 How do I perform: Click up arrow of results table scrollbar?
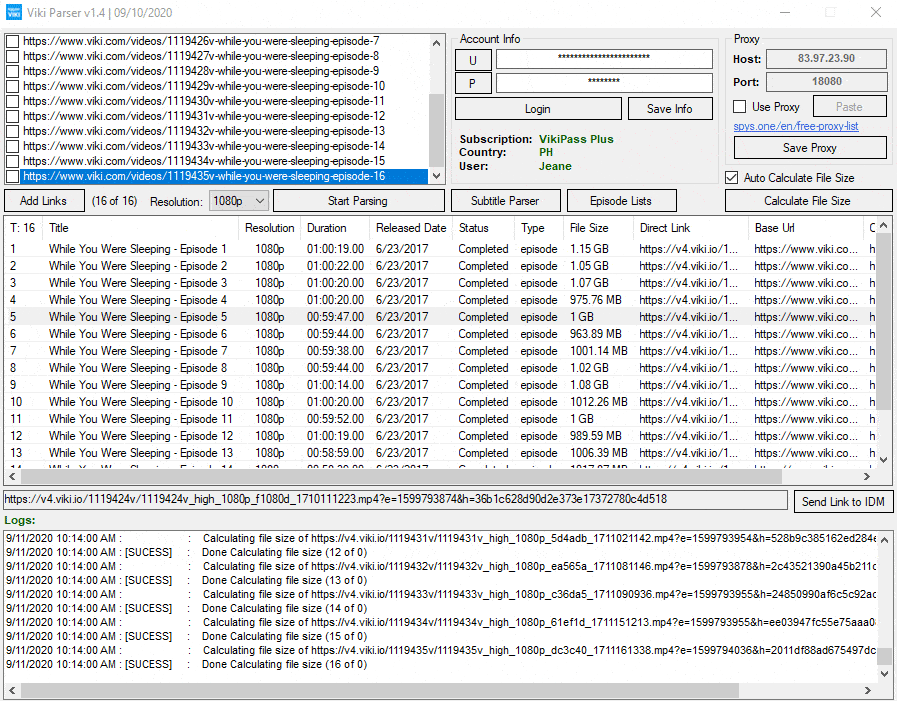pyautogui.click(x=883, y=224)
